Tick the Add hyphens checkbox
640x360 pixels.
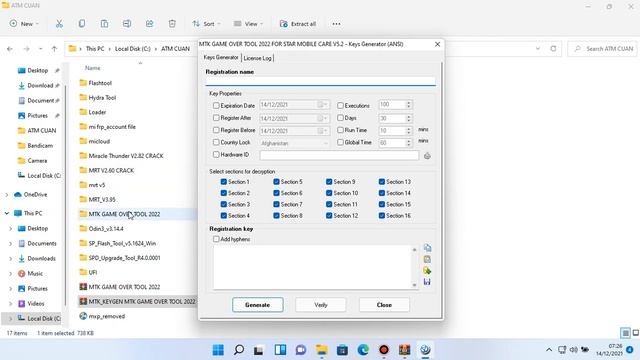(216, 239)
